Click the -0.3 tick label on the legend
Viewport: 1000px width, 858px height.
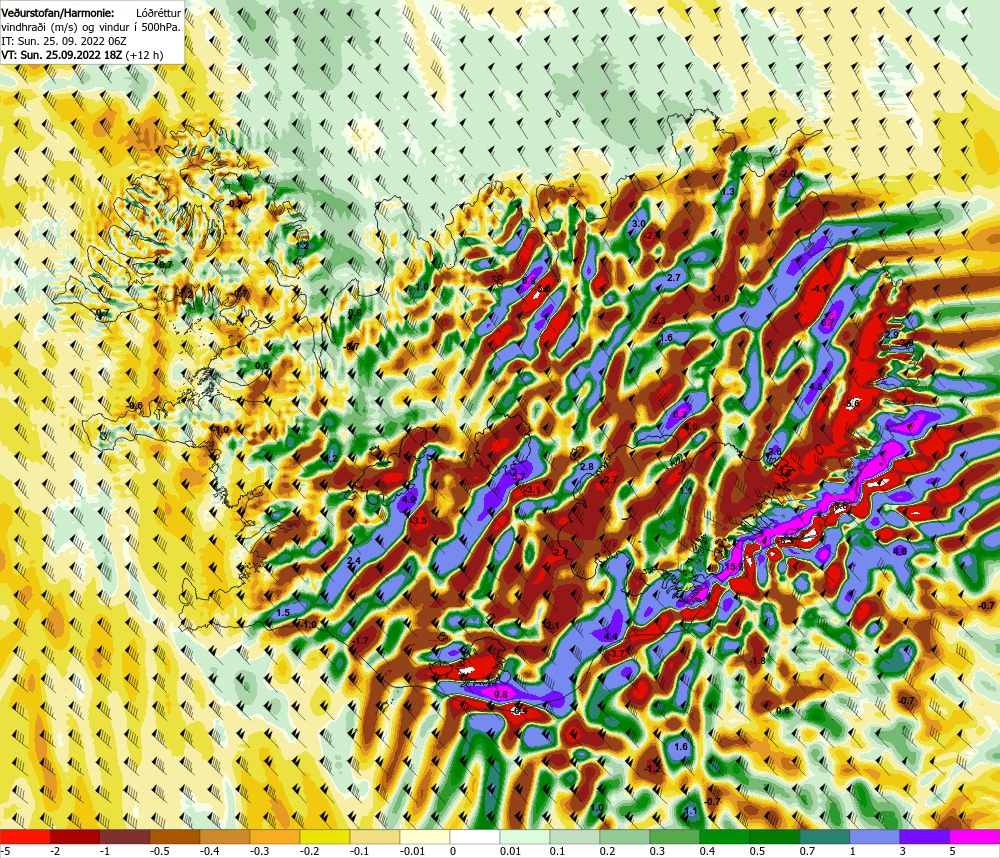[259, 850]
